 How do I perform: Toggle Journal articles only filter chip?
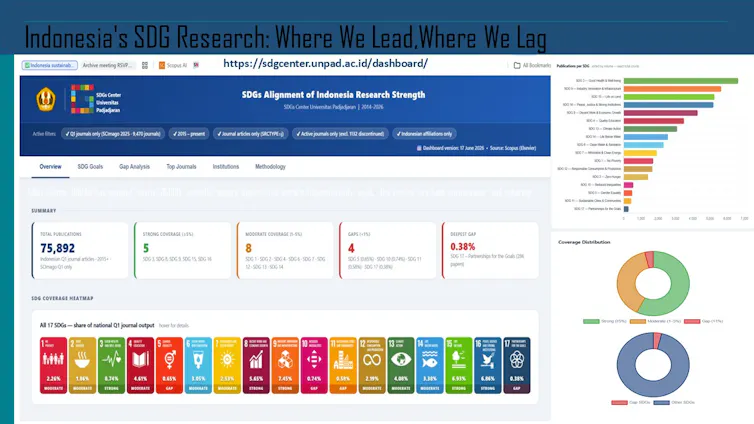[251, 134]
